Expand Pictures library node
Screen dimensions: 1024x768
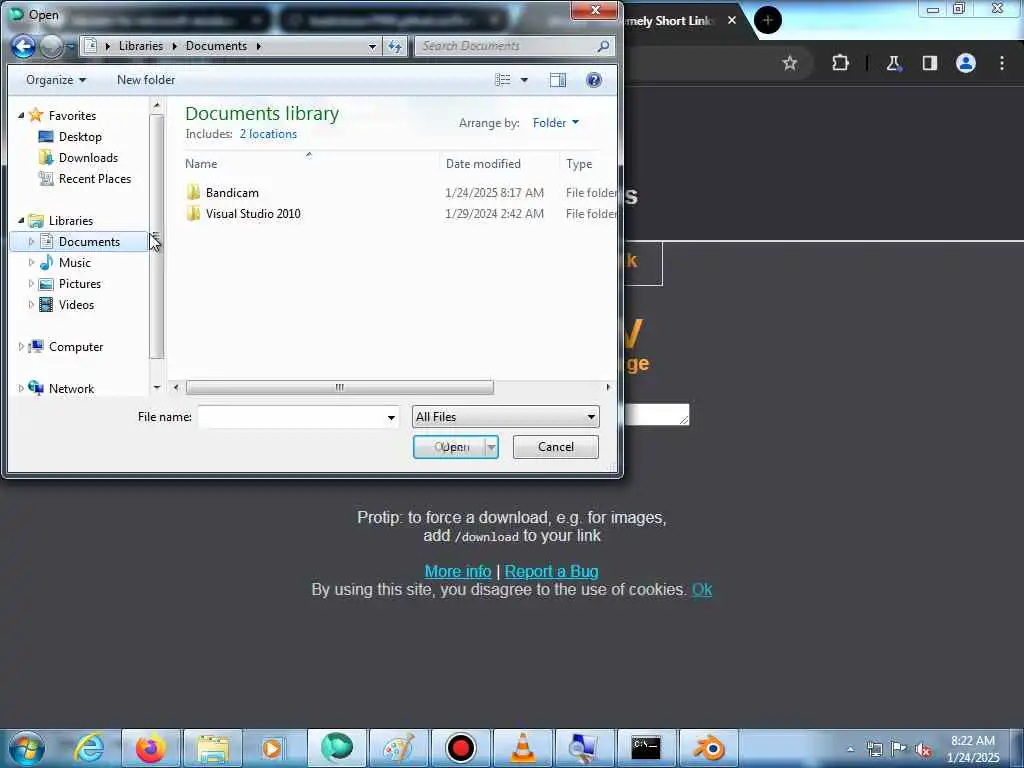pyautogui.click(x=31, y=283)
